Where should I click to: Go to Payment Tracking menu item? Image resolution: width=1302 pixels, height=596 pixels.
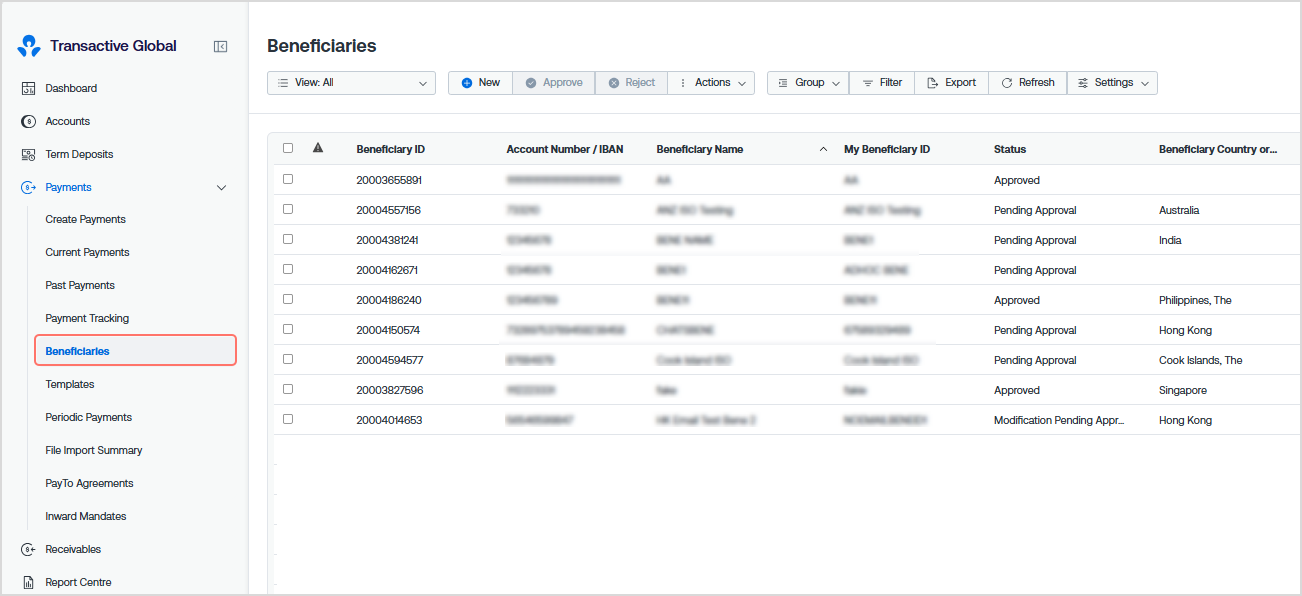click(87, 318)
